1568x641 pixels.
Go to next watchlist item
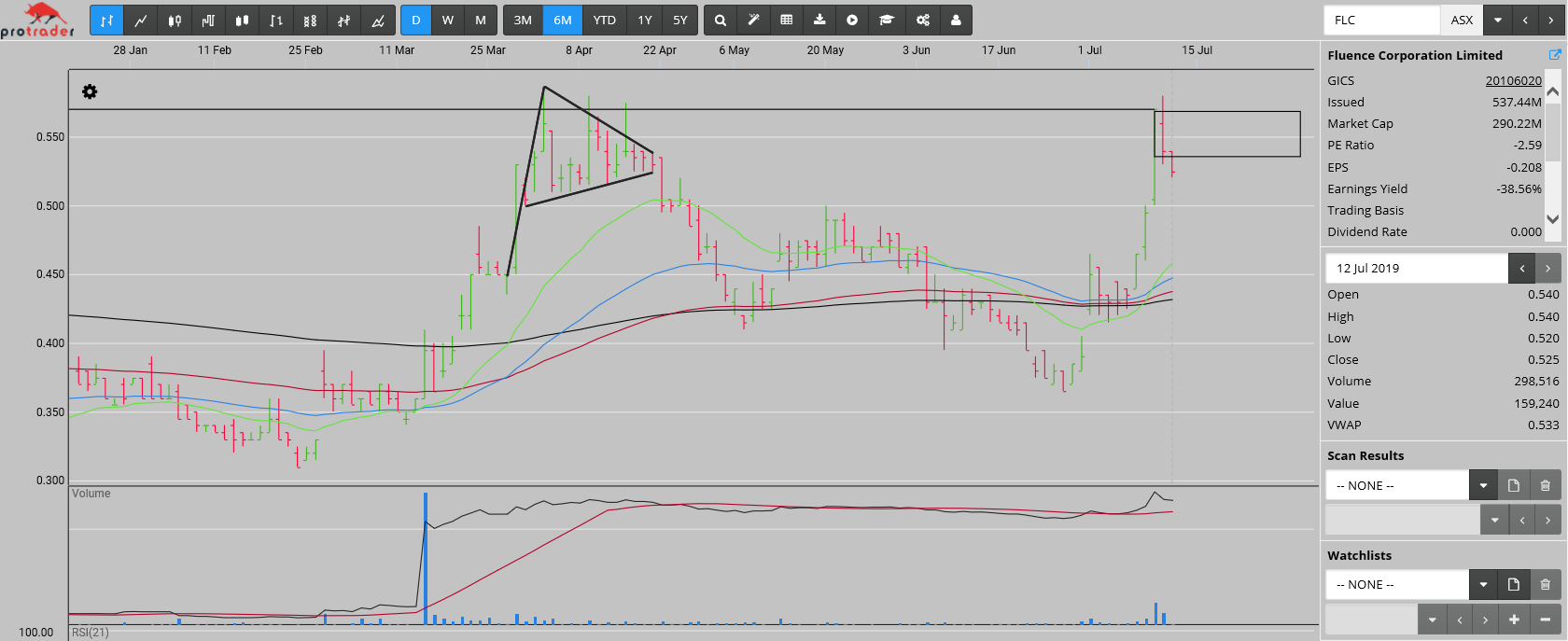pyautogui.click(x=1485, y=620)
